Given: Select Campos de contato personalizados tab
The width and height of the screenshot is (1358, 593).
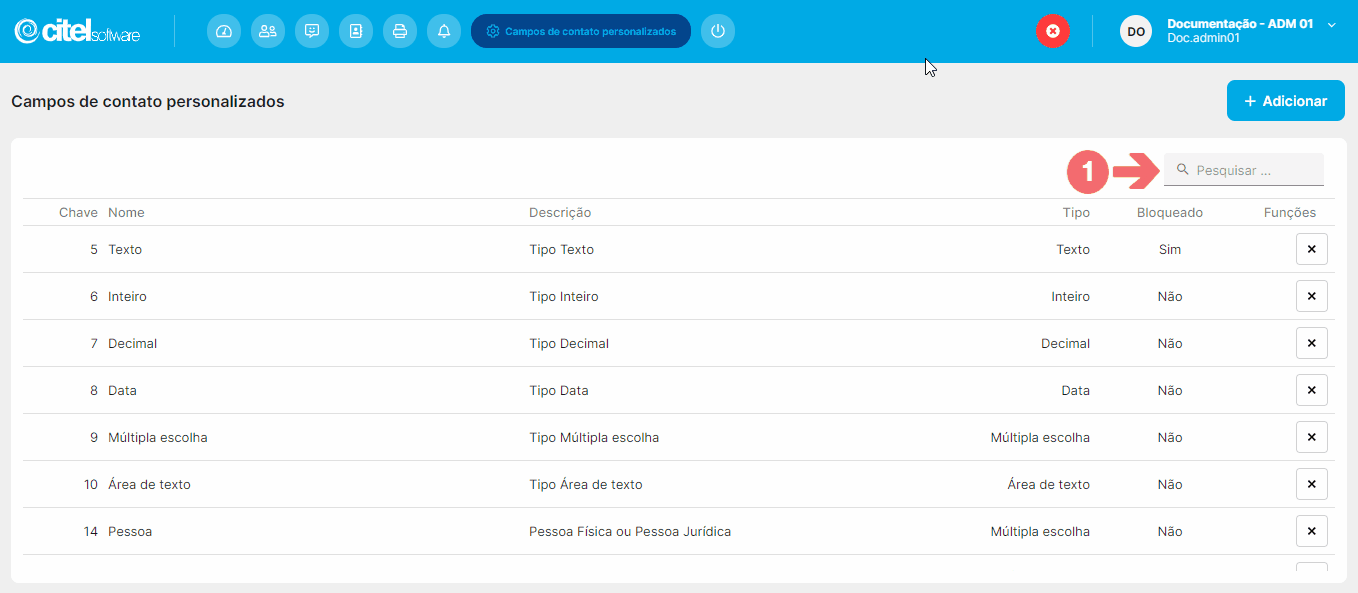Looking at the screenshot, I should (x=581, y=31).
